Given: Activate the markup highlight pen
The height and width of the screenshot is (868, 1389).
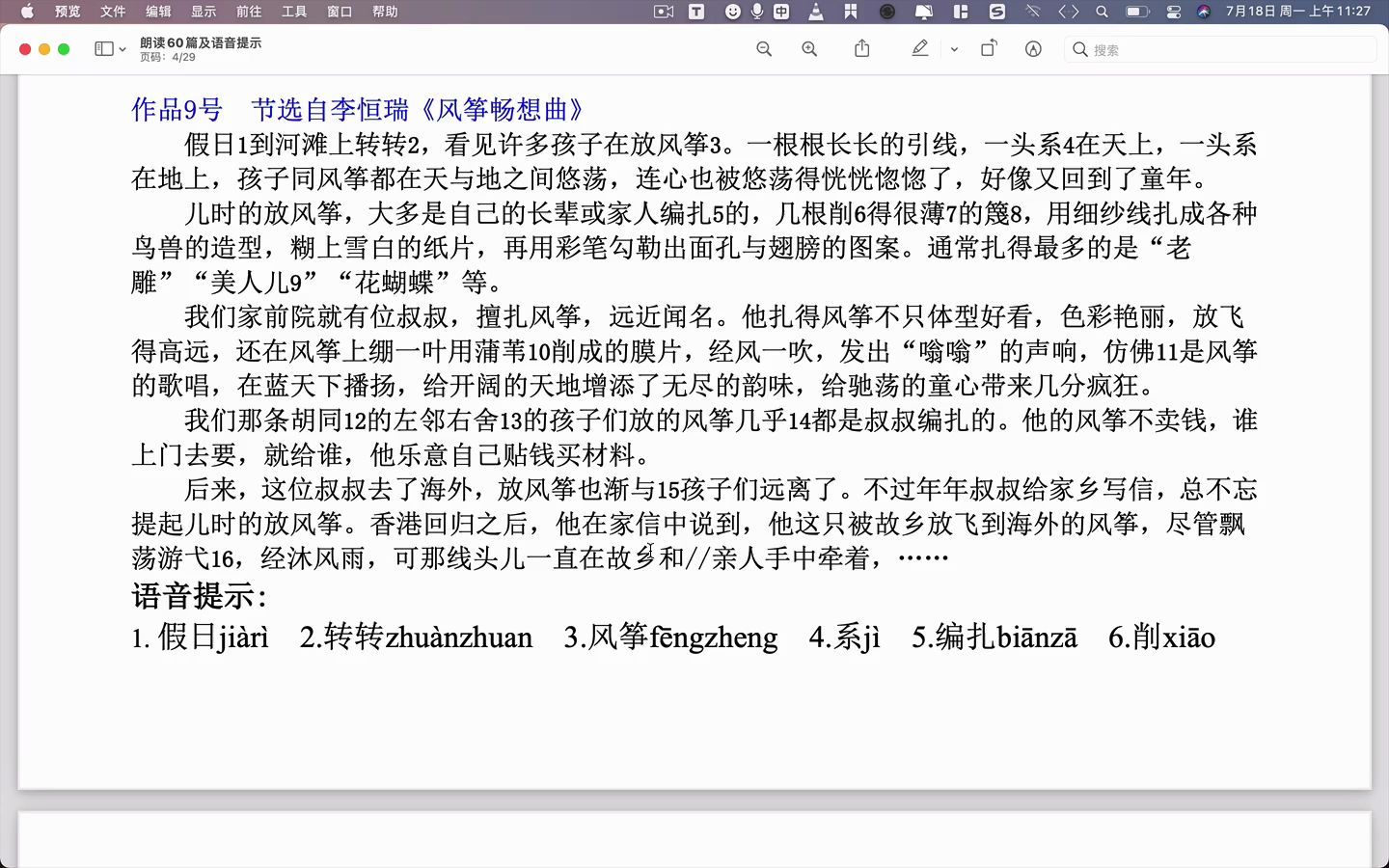Looking at the screenshot, I should point(920,48).
